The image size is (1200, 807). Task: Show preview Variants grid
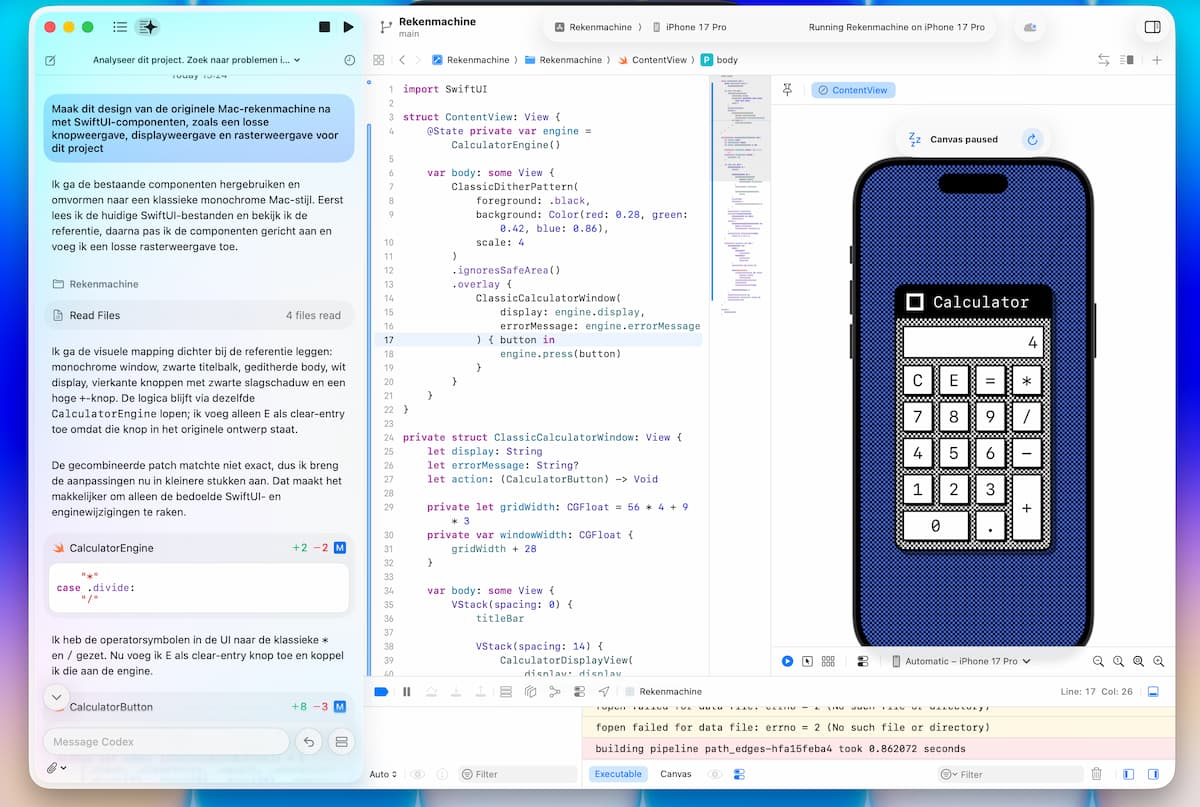(828, 661)
